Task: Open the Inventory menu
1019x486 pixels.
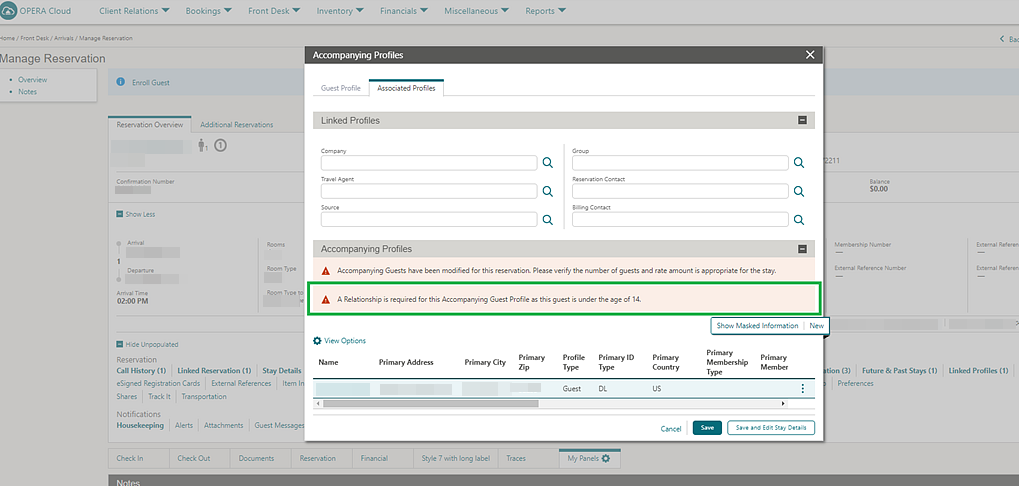Action: click(x=340, y=11)
